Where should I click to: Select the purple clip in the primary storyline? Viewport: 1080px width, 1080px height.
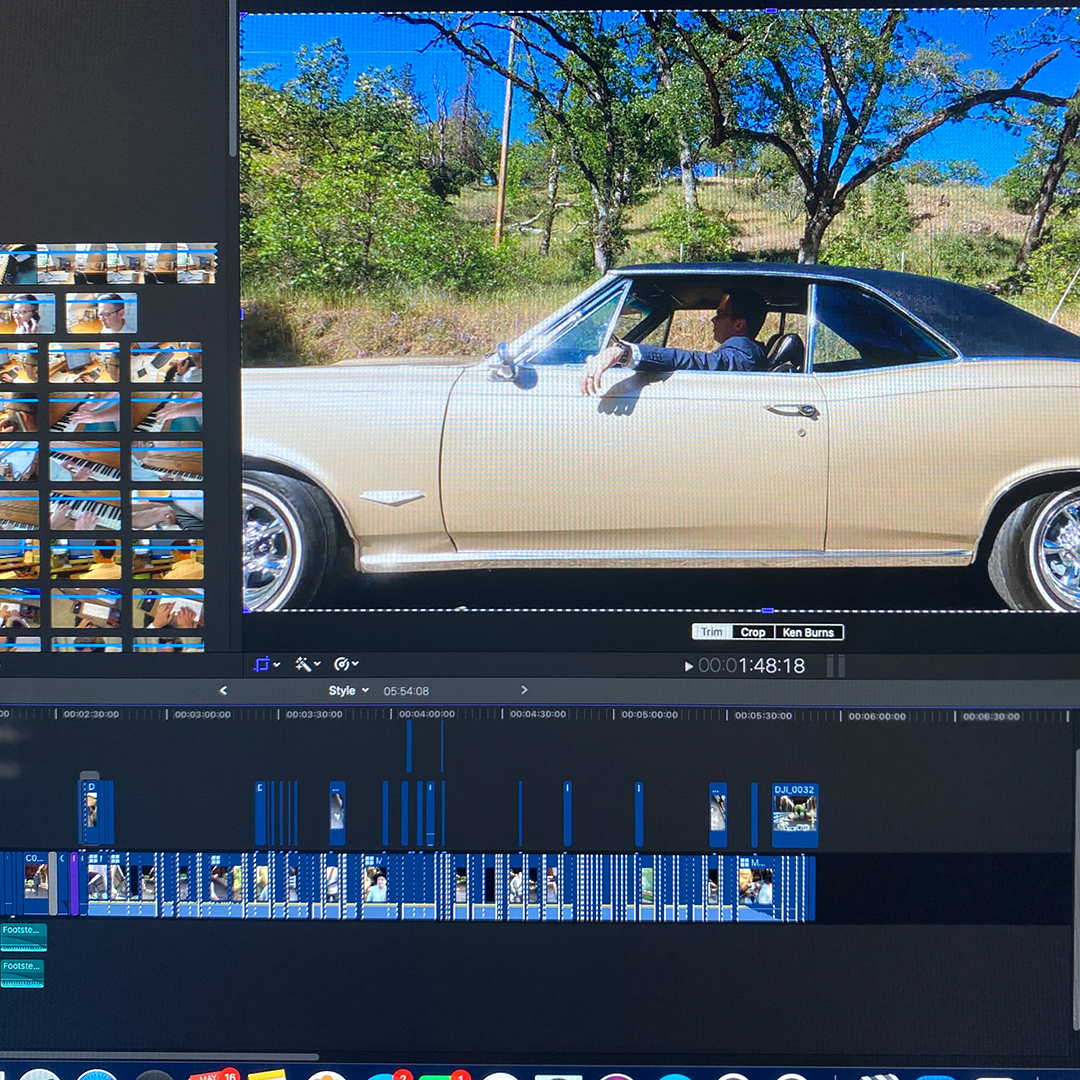pos(74,884)
